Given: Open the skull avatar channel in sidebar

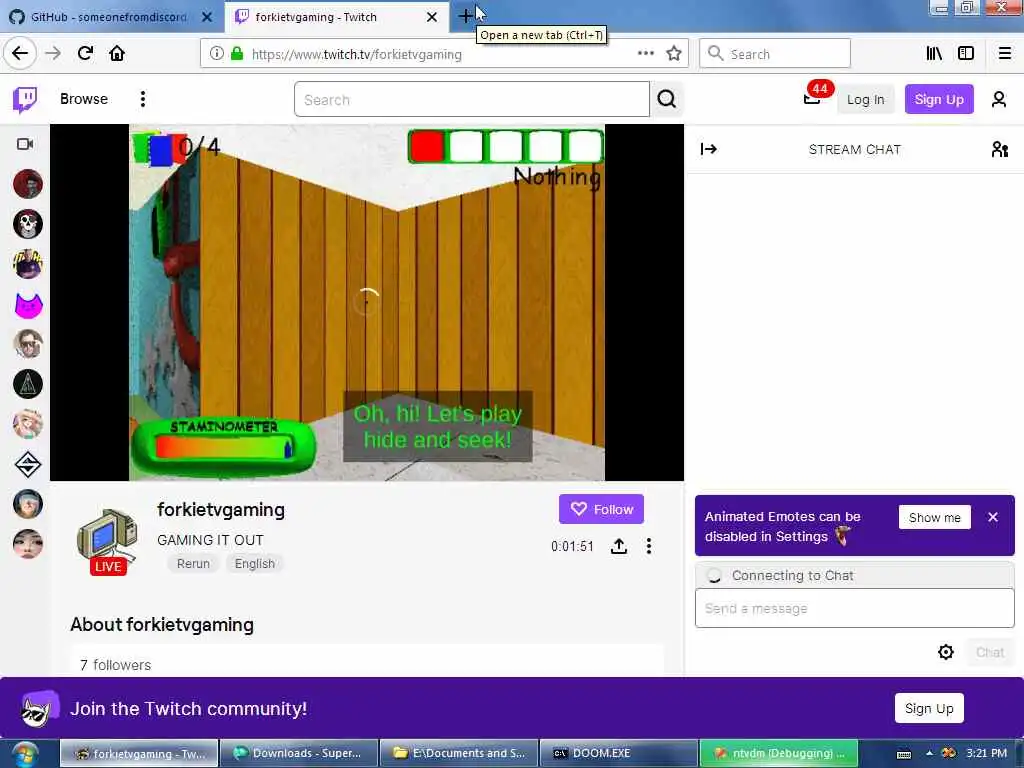Looking at the screenshot, I should (27, 224).
